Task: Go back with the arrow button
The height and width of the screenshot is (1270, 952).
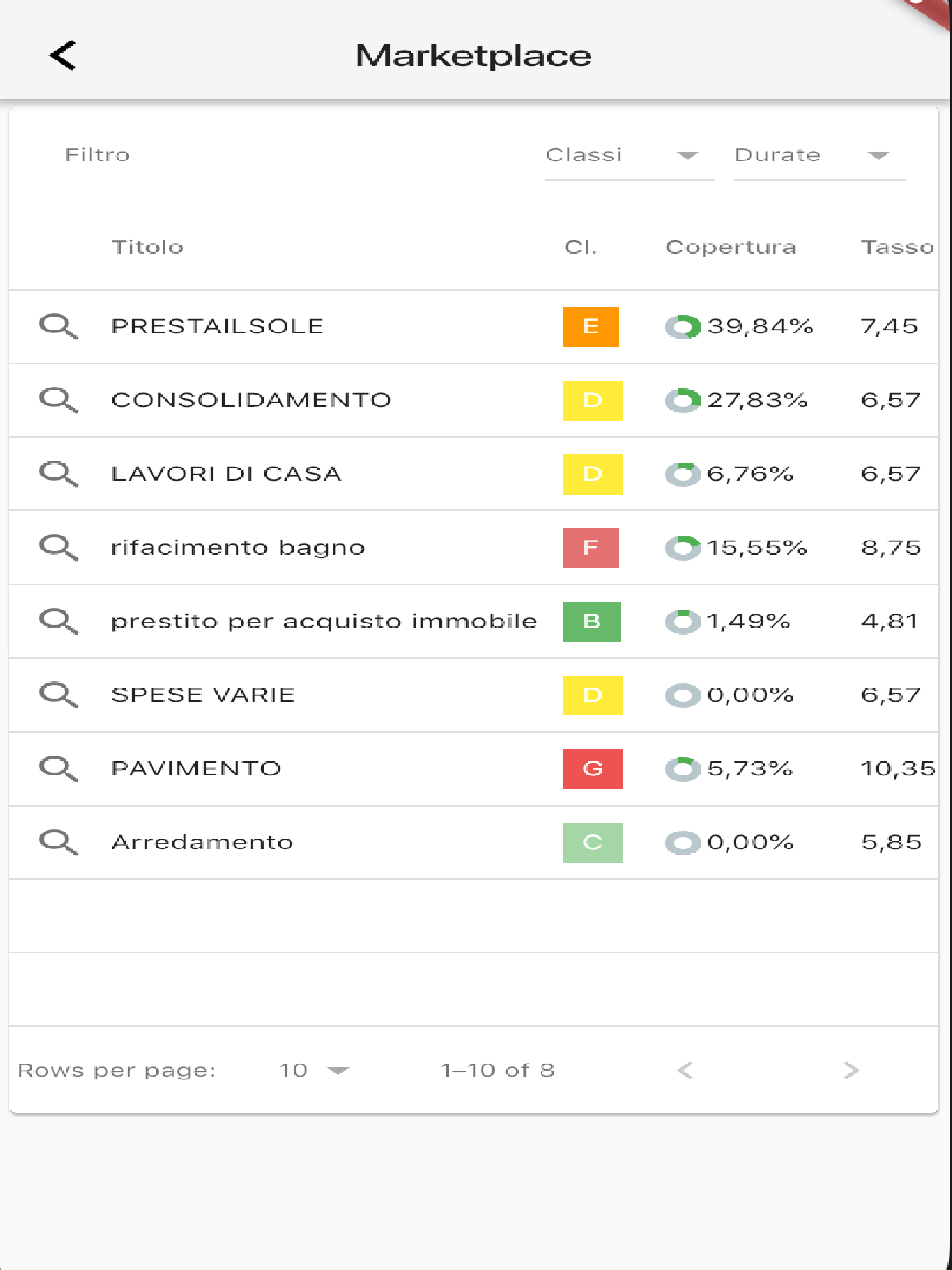Action: 62,56
